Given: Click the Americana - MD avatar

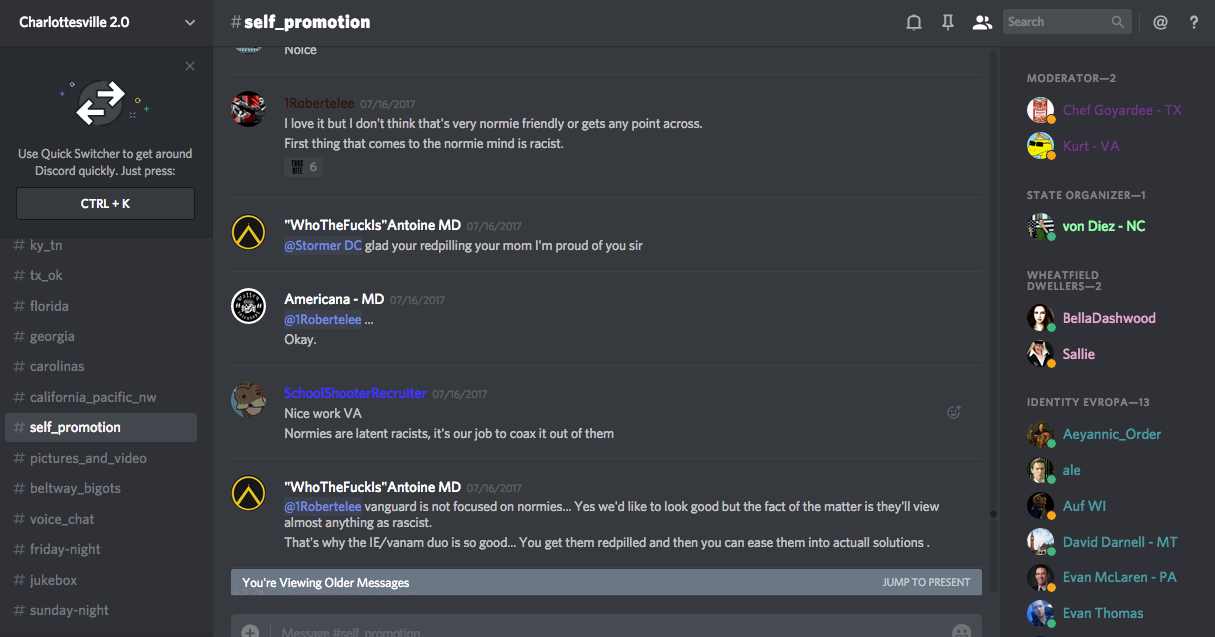Looking at the screenshot, I should pyautogui.click(x=248, y=307).
